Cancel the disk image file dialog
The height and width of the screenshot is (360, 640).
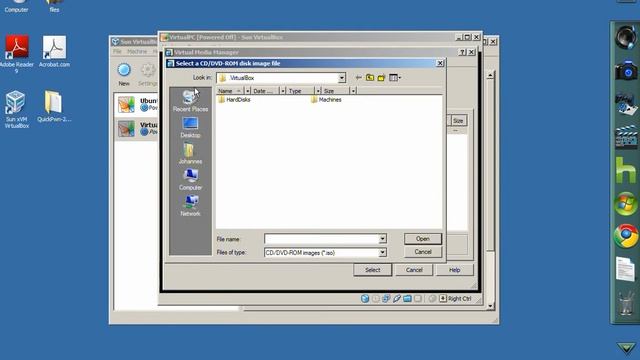[423, 252]
